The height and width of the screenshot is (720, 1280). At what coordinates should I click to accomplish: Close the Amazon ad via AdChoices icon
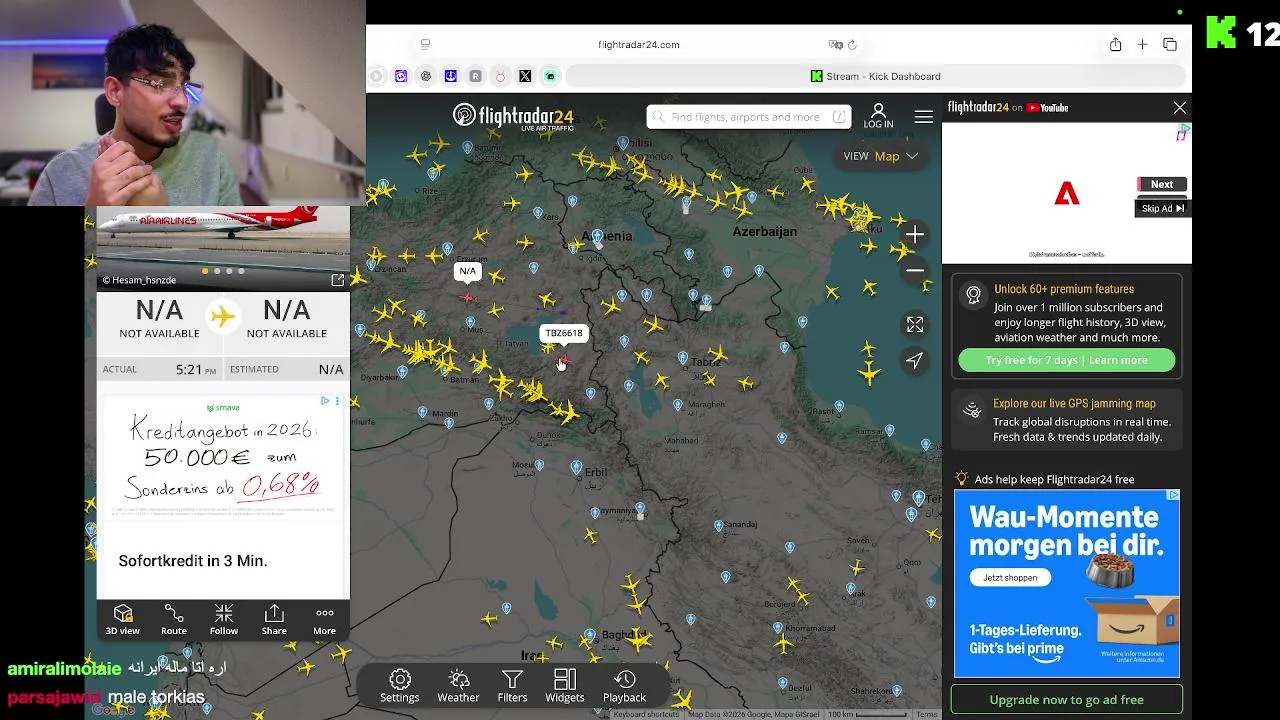pyautogui.click(x=1173, y=495)
